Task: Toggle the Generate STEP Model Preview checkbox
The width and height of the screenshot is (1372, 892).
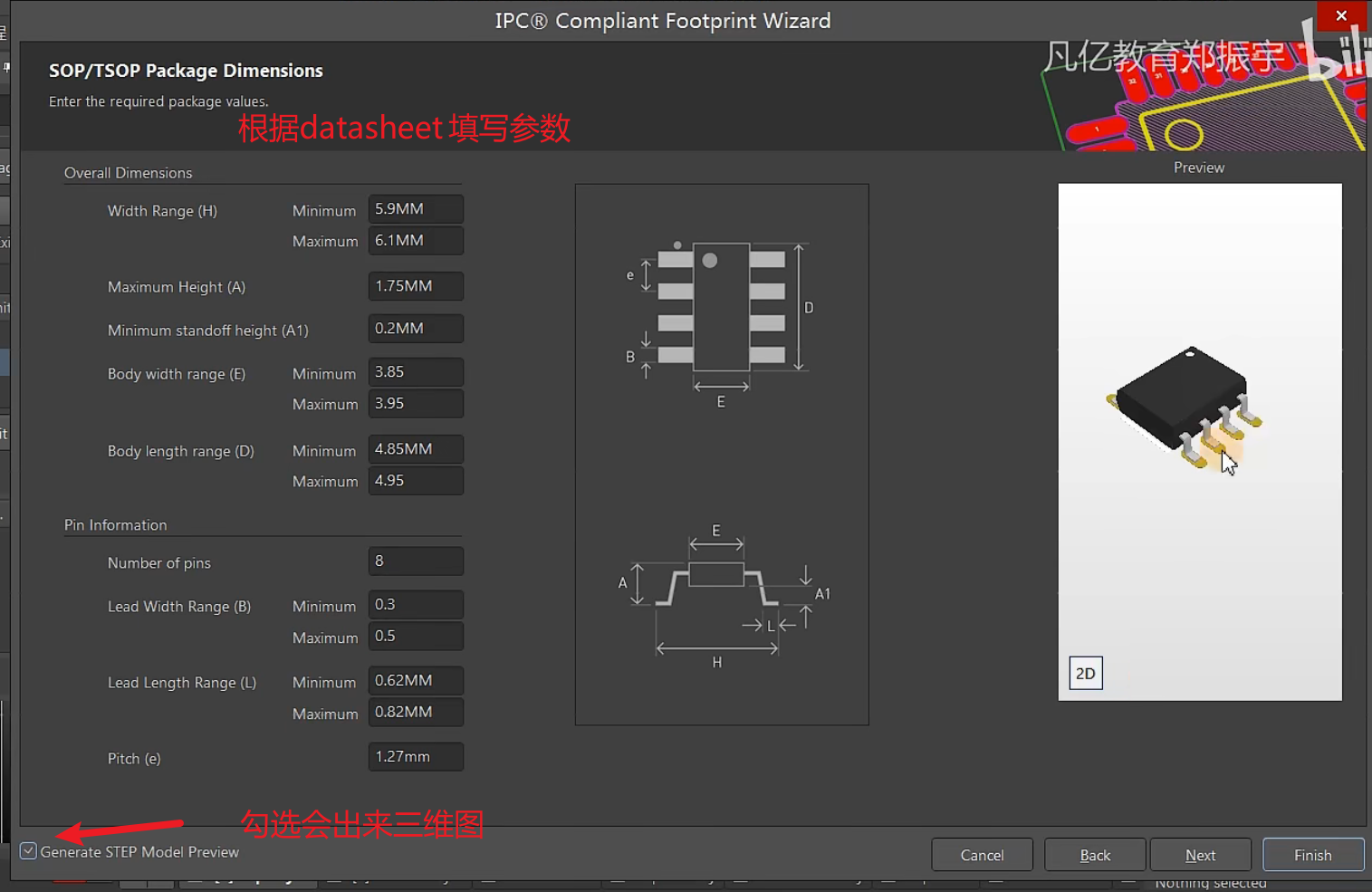Action: pyautogui.click(x=28, y=849)
